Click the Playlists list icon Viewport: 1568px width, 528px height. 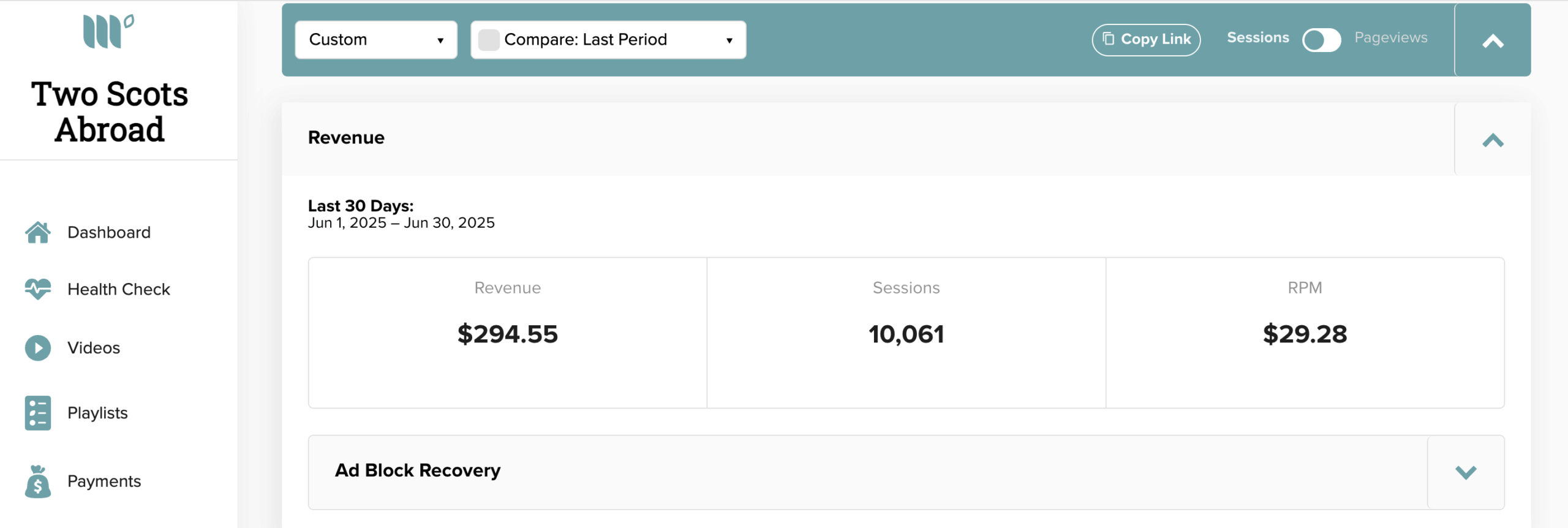tap(38, 413)
